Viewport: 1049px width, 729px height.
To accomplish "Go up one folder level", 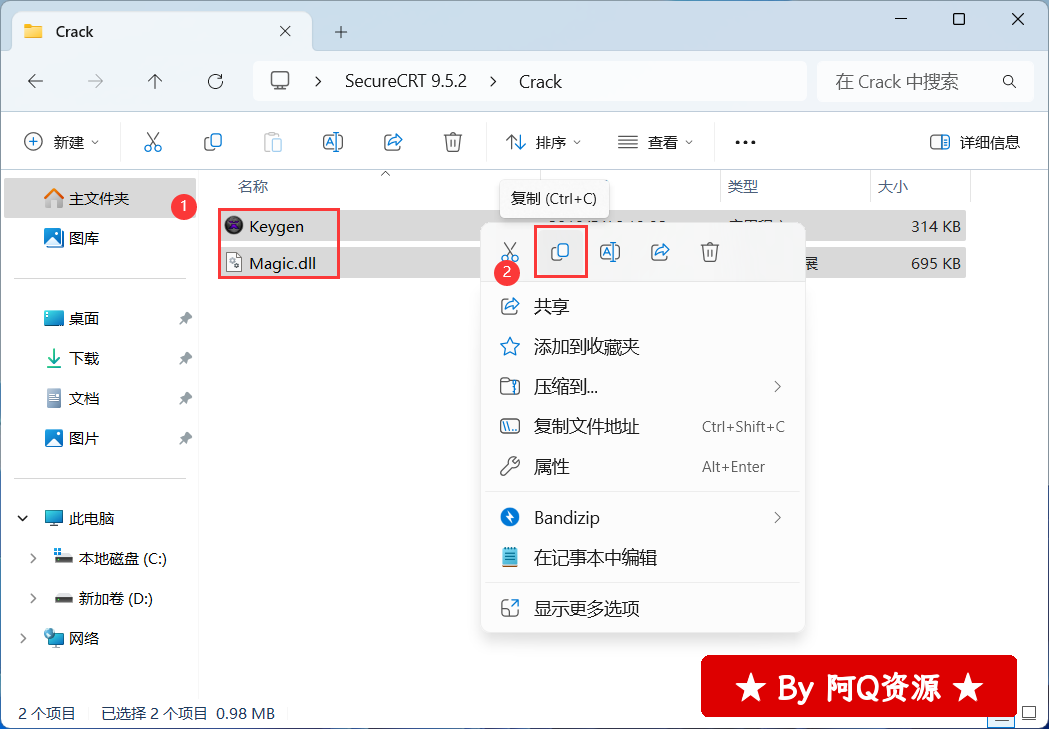I will pyautogui.click(x=155, y=82).
